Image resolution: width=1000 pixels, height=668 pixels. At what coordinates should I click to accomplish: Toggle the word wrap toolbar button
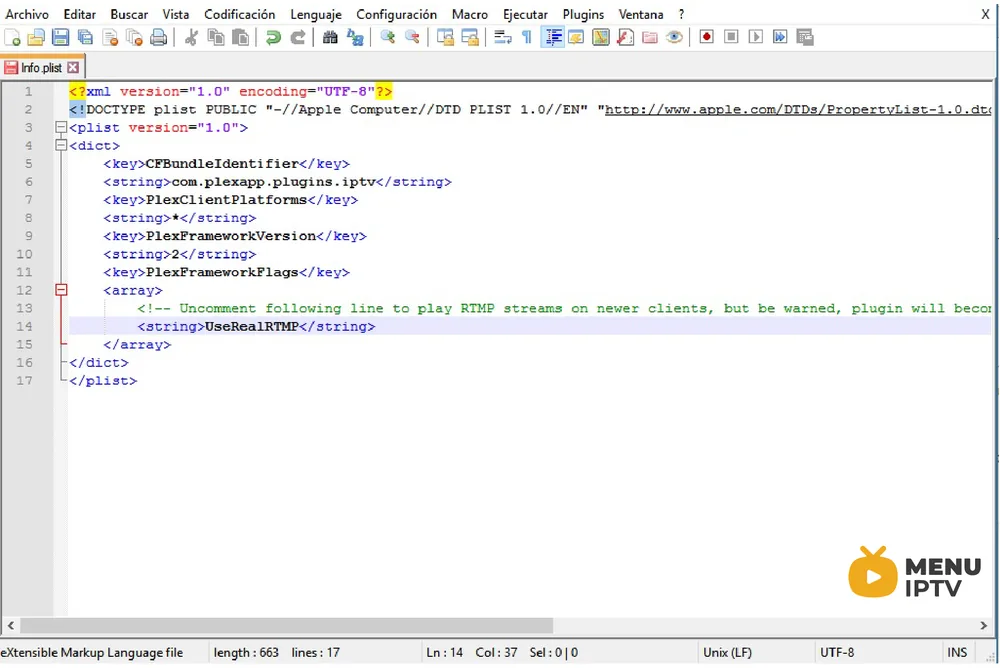[x=503, y=37]
